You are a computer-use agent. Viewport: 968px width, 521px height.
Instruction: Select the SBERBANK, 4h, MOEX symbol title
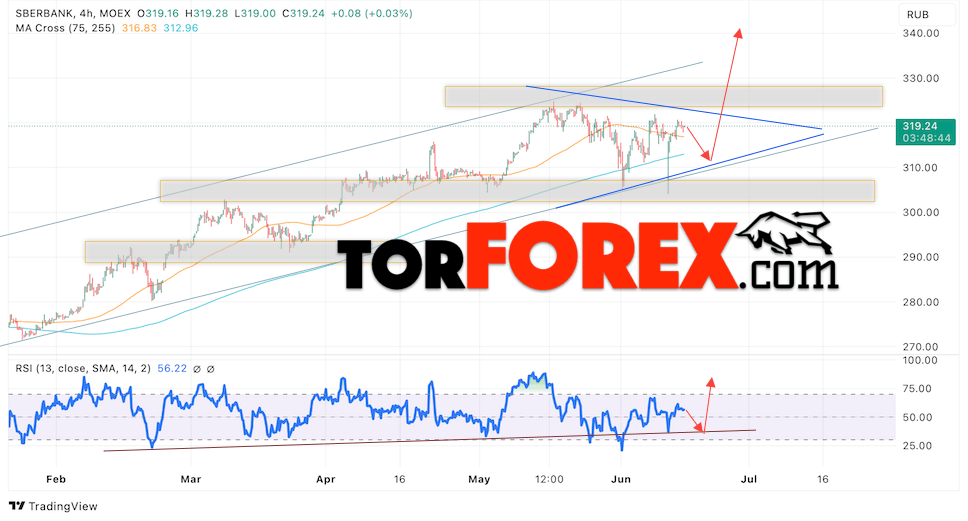(x=74, y=13)
